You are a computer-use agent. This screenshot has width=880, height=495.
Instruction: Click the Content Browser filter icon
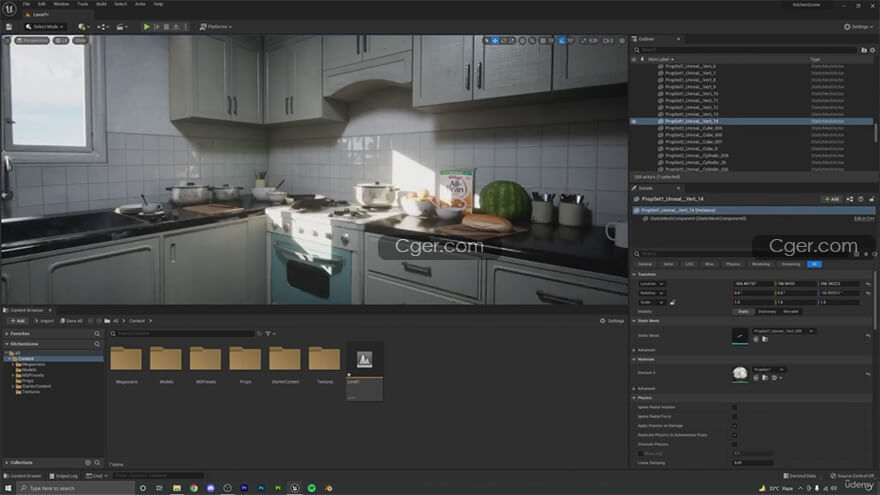[x=271, y=333]
